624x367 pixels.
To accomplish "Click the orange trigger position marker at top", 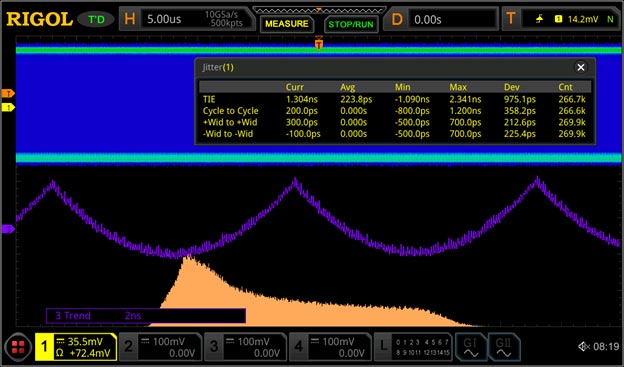I will coord(319,43).
